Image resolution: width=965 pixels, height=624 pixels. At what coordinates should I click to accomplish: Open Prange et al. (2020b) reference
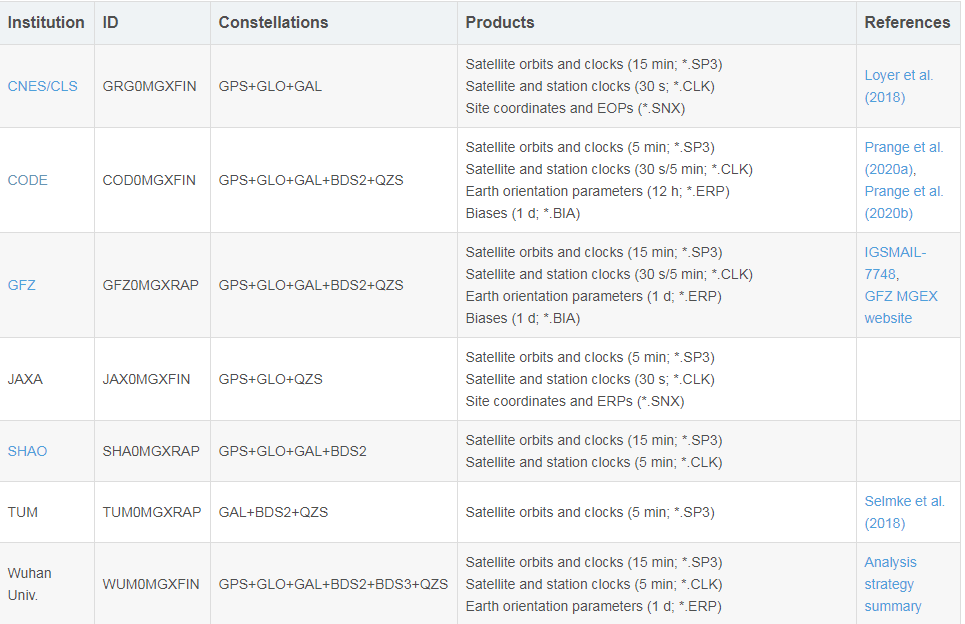tap(903, 202)
